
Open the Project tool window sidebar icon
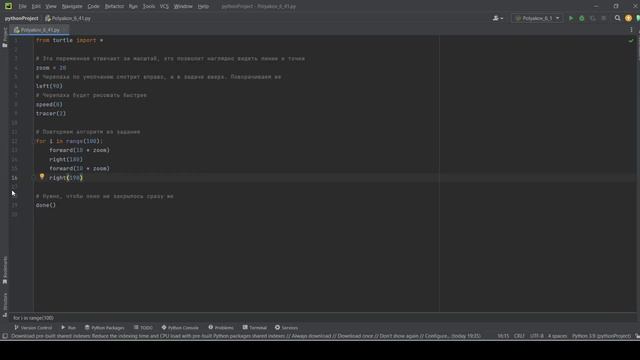point(4,37)
